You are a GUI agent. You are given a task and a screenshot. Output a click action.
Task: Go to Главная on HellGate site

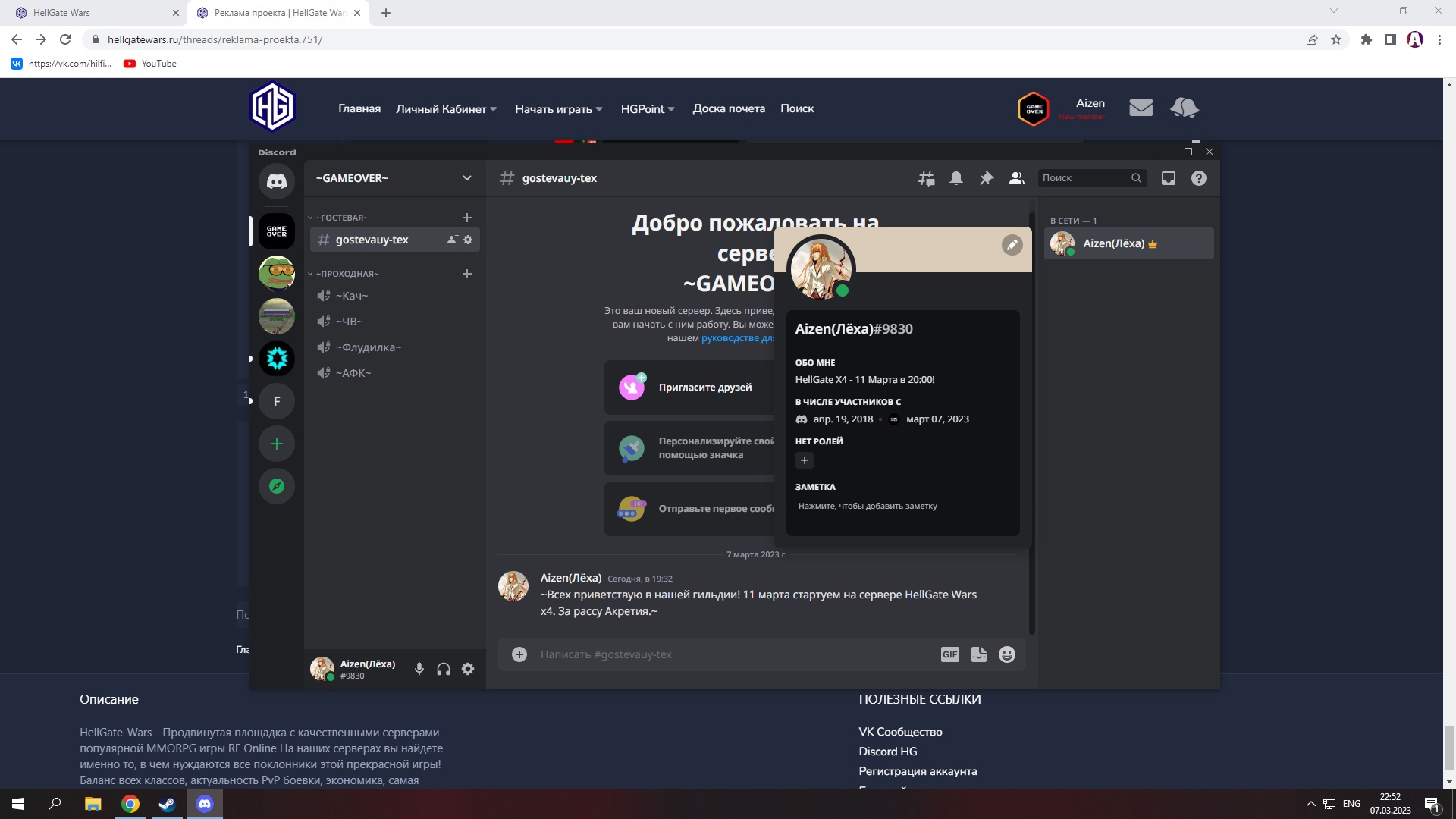[359, 108]
